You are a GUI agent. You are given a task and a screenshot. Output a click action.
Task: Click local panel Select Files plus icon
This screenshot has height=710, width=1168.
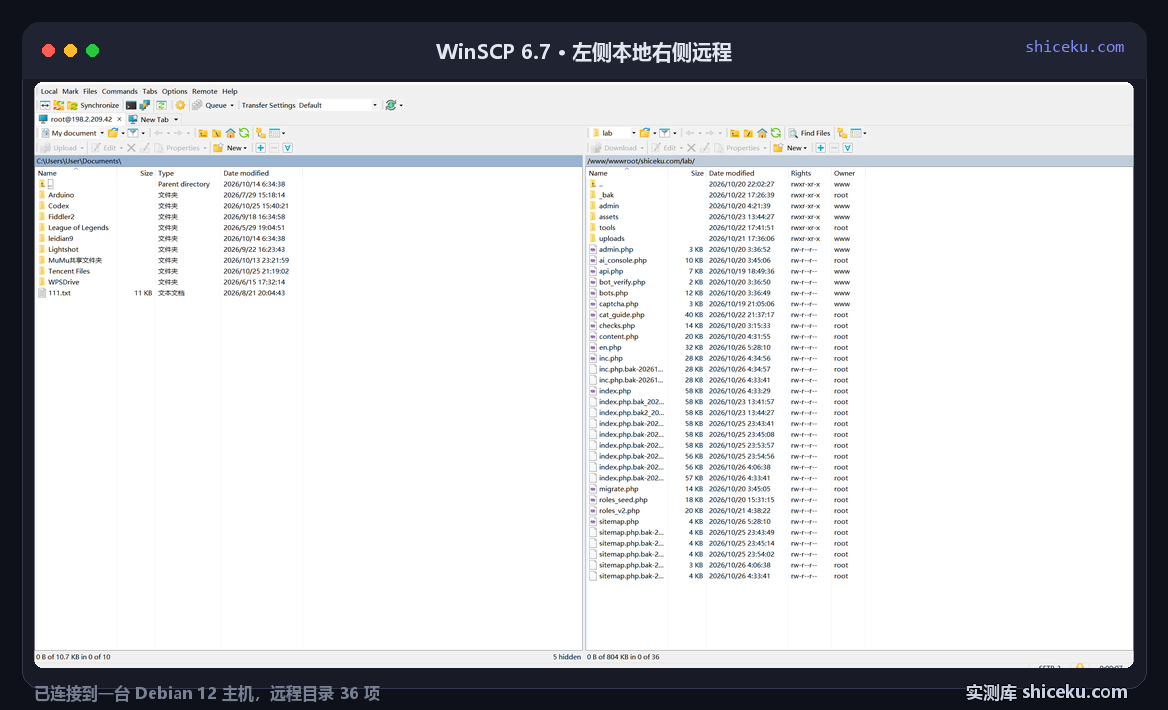tap(261, 148)
